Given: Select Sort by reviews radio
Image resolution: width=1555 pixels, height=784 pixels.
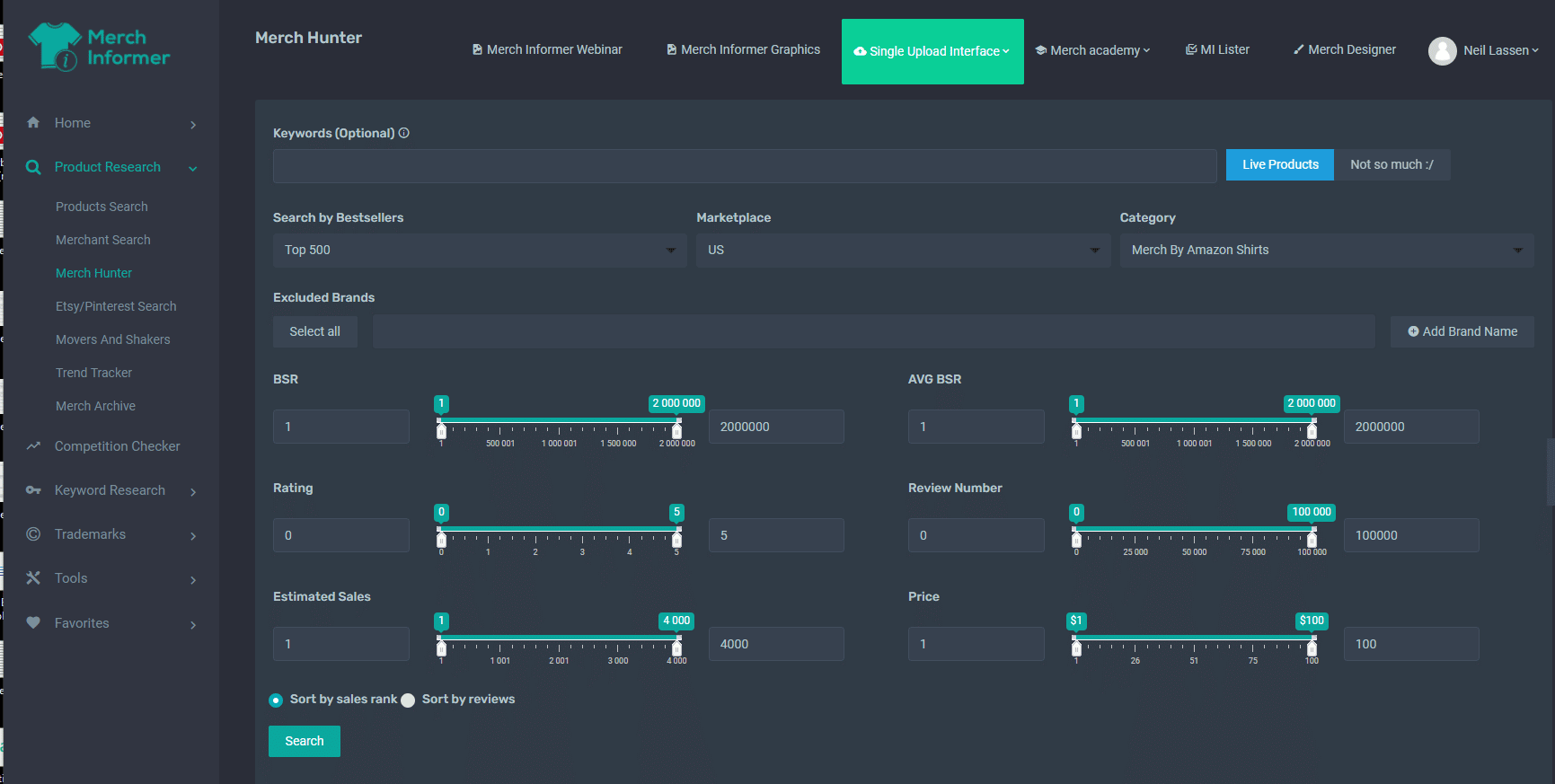Looking at the screenshot, I should pos(408,700).
